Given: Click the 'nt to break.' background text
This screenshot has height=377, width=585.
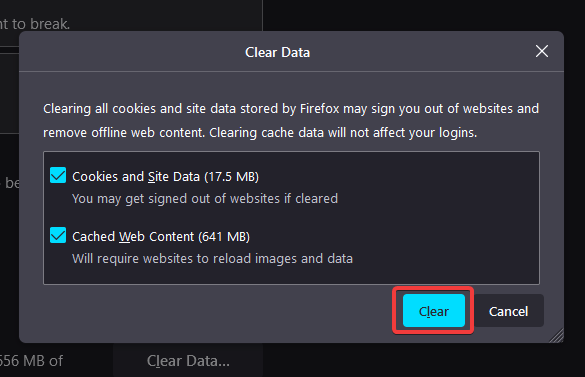Looking at the screenshot, I should [35, 24].
